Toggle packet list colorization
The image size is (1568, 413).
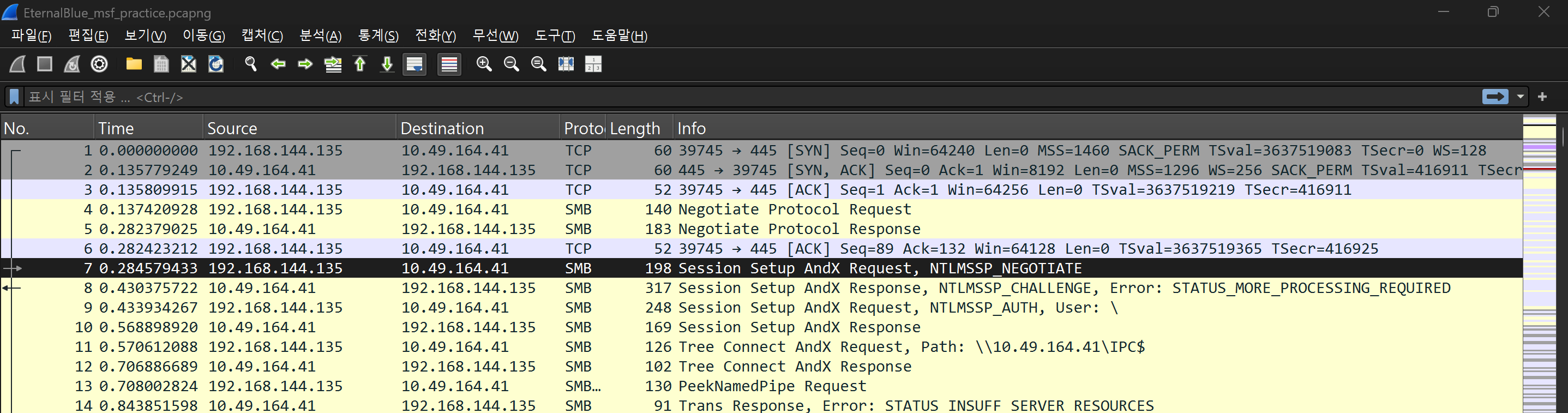tap(449, 64)
